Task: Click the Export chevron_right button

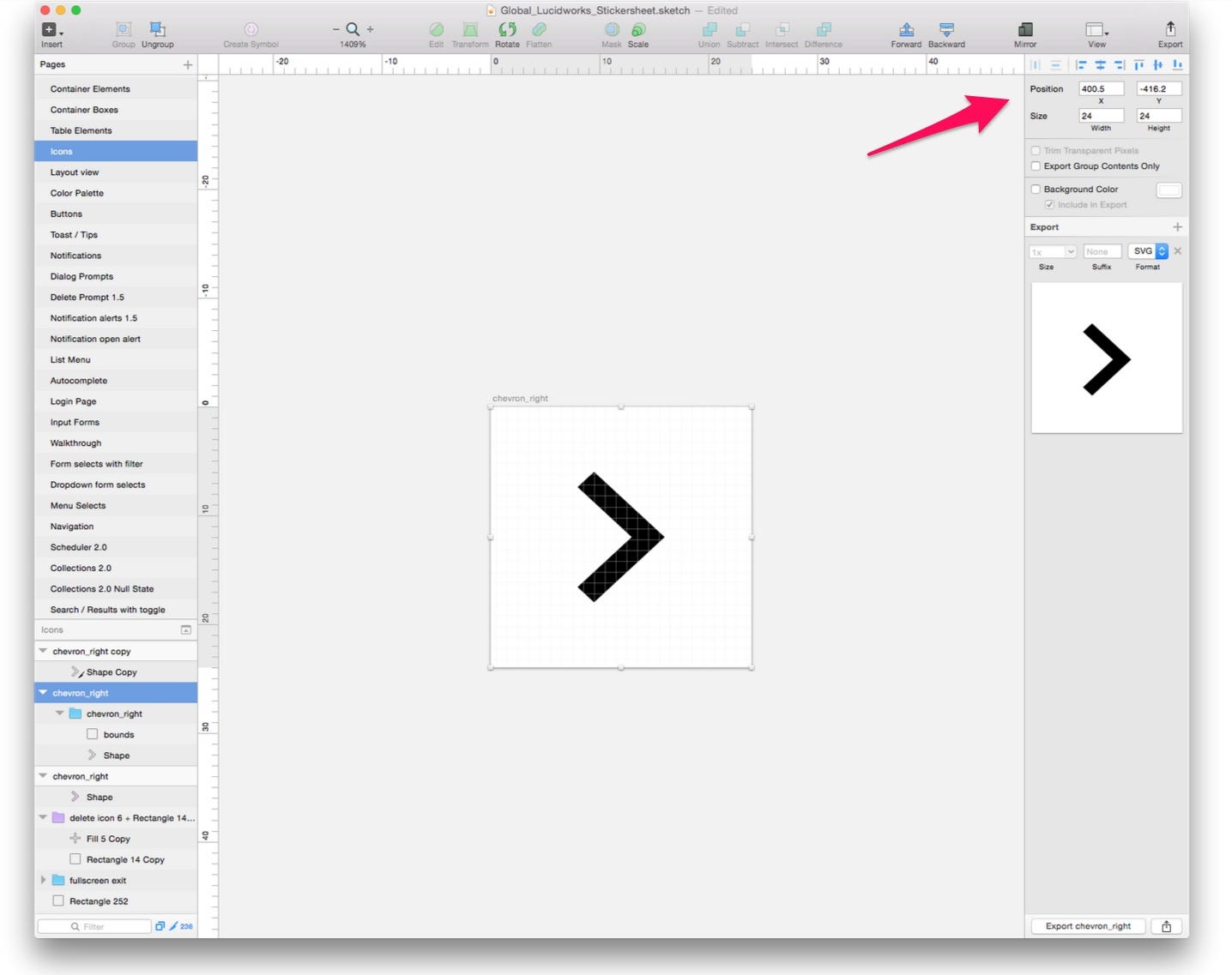Action: click(1088, 926)
